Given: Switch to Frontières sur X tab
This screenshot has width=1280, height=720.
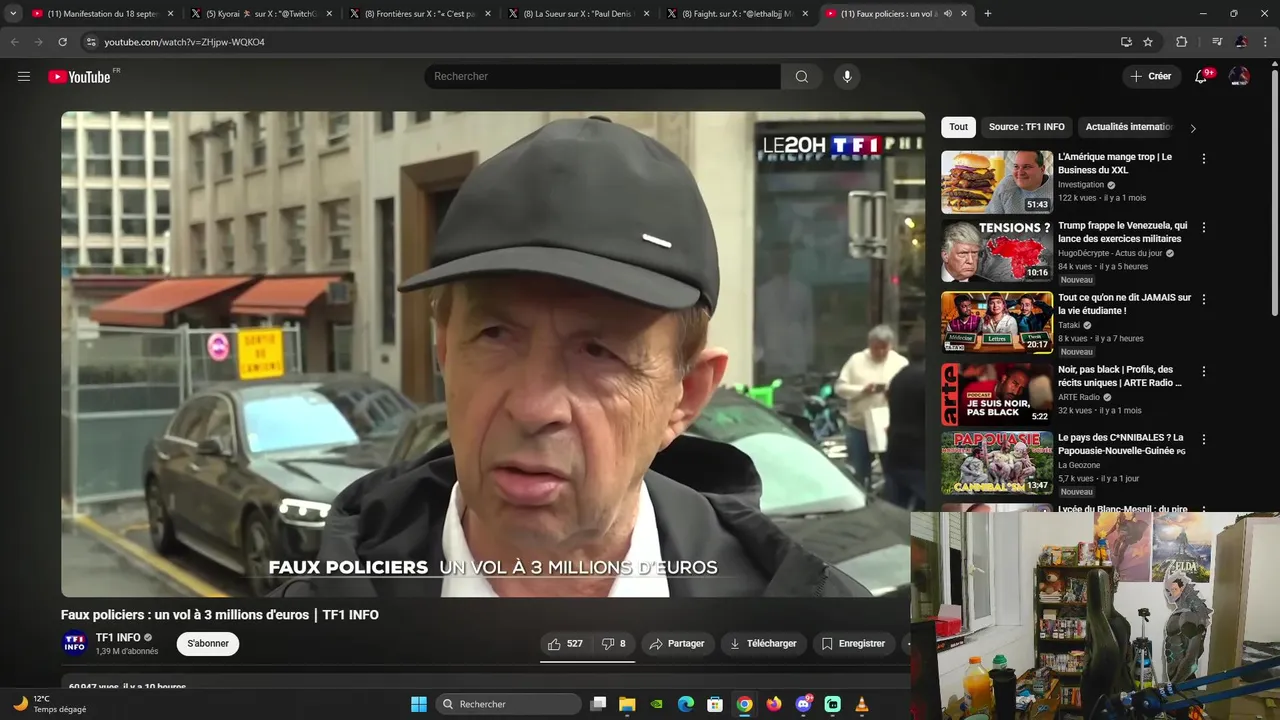Looking at the screenshot, I should click(420, 14).
